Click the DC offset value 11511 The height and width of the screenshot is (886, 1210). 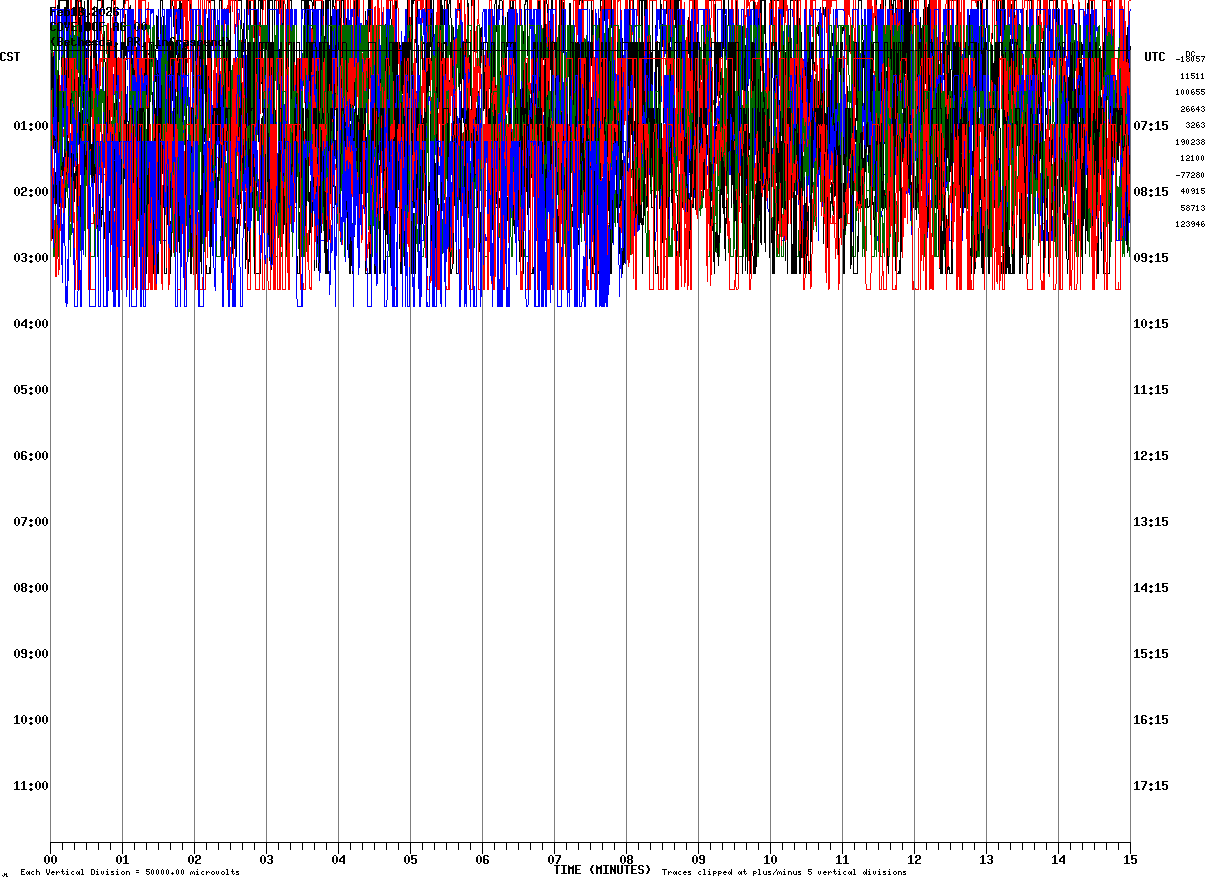point(1192,76)
